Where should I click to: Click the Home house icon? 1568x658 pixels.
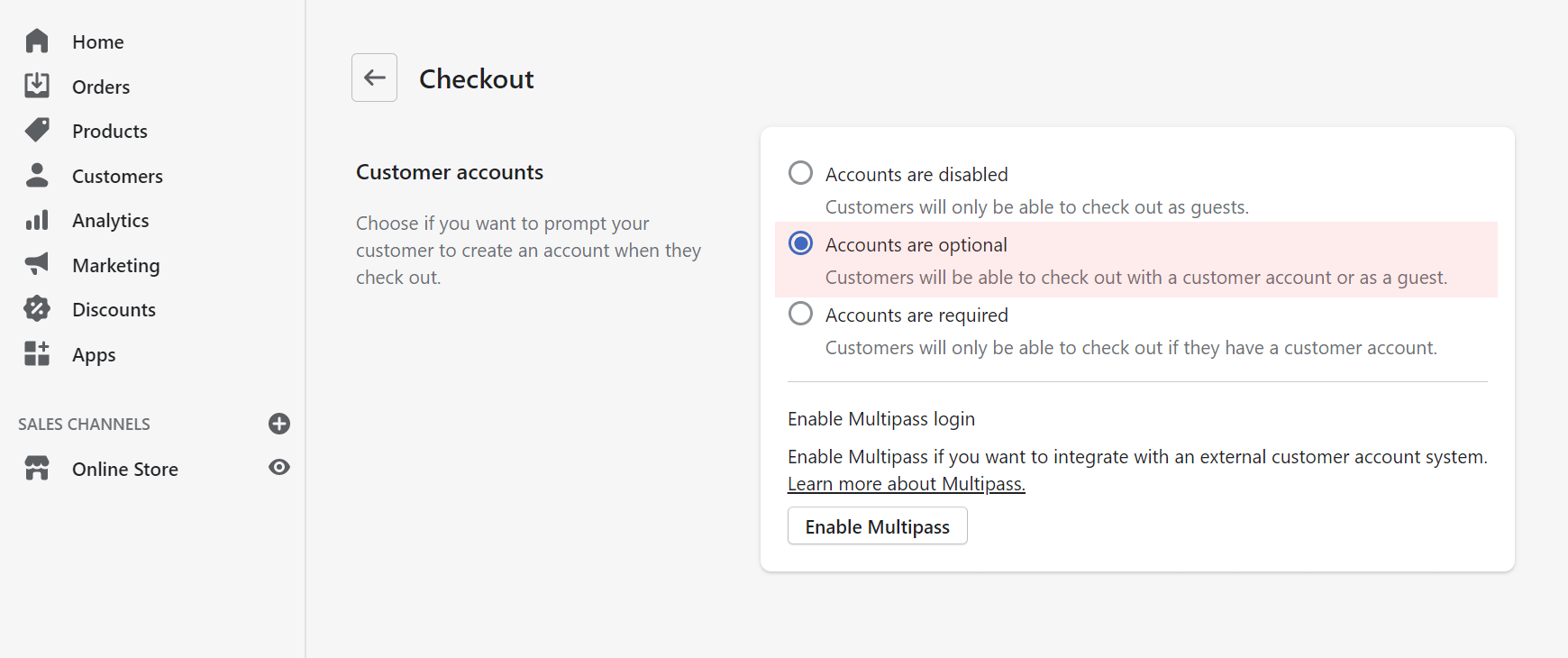click(x=37, y=41)
